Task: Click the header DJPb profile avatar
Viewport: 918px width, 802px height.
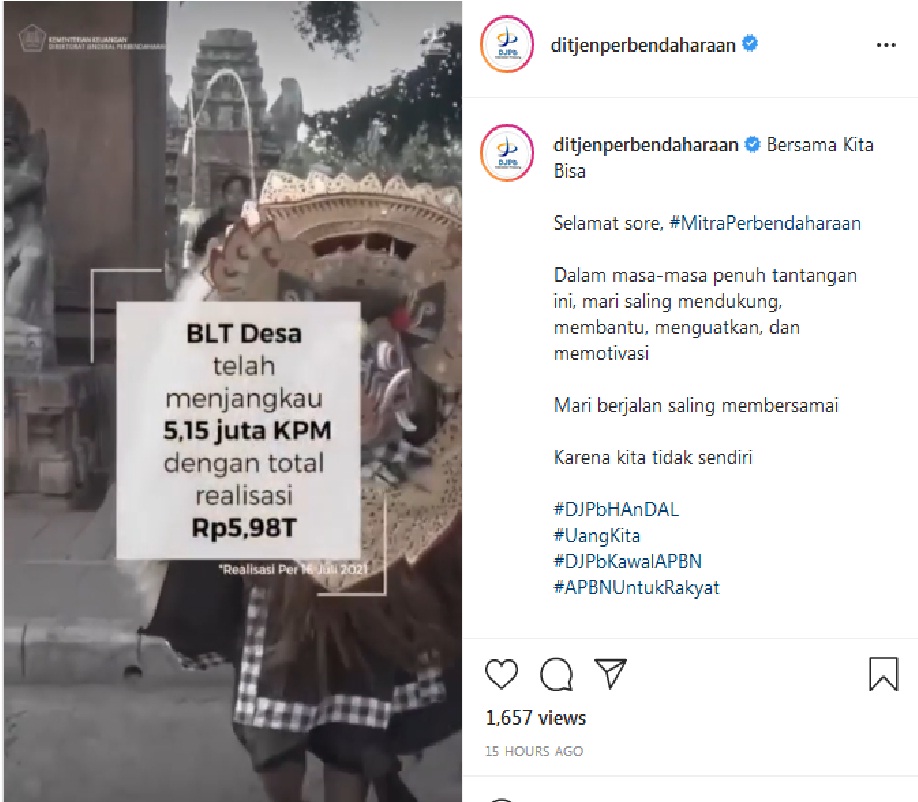Action: coord(507,45)
